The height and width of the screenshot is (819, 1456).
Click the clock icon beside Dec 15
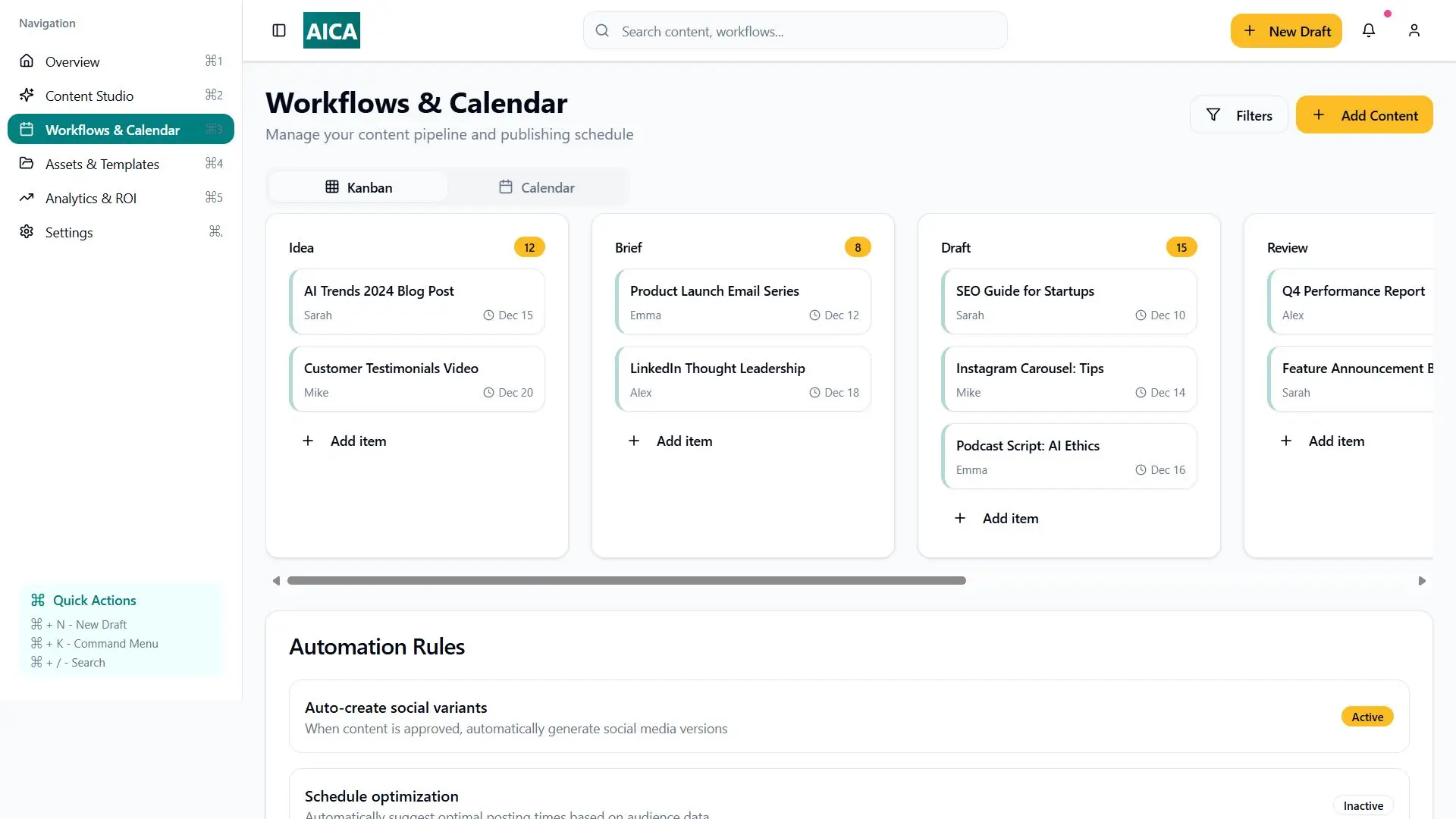[x=488, y=315]
